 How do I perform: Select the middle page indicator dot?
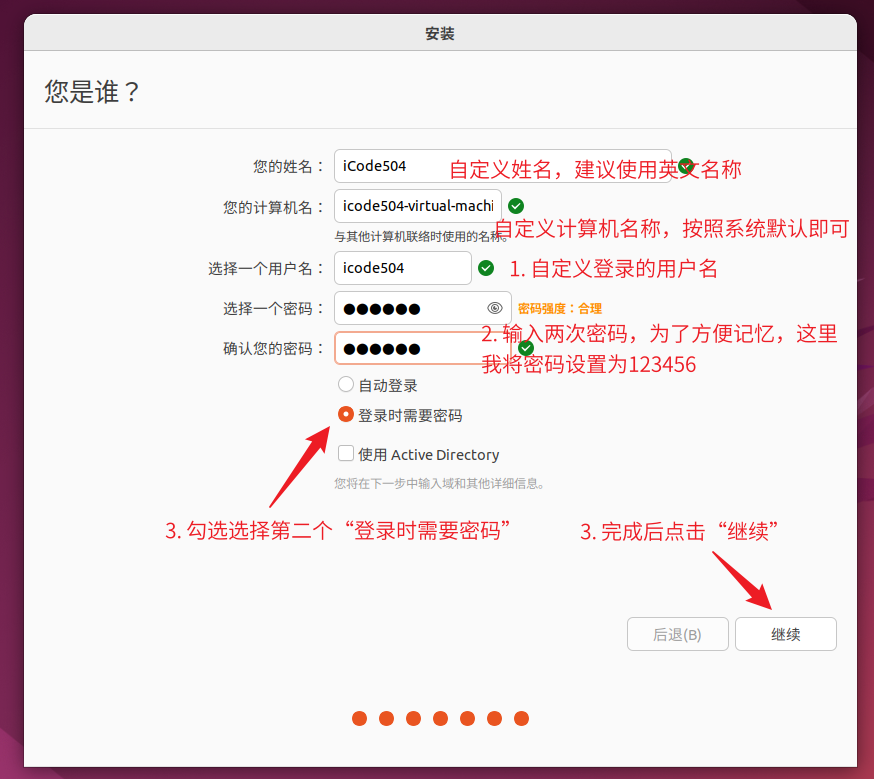pyautogui.click(x=440, y=718)
